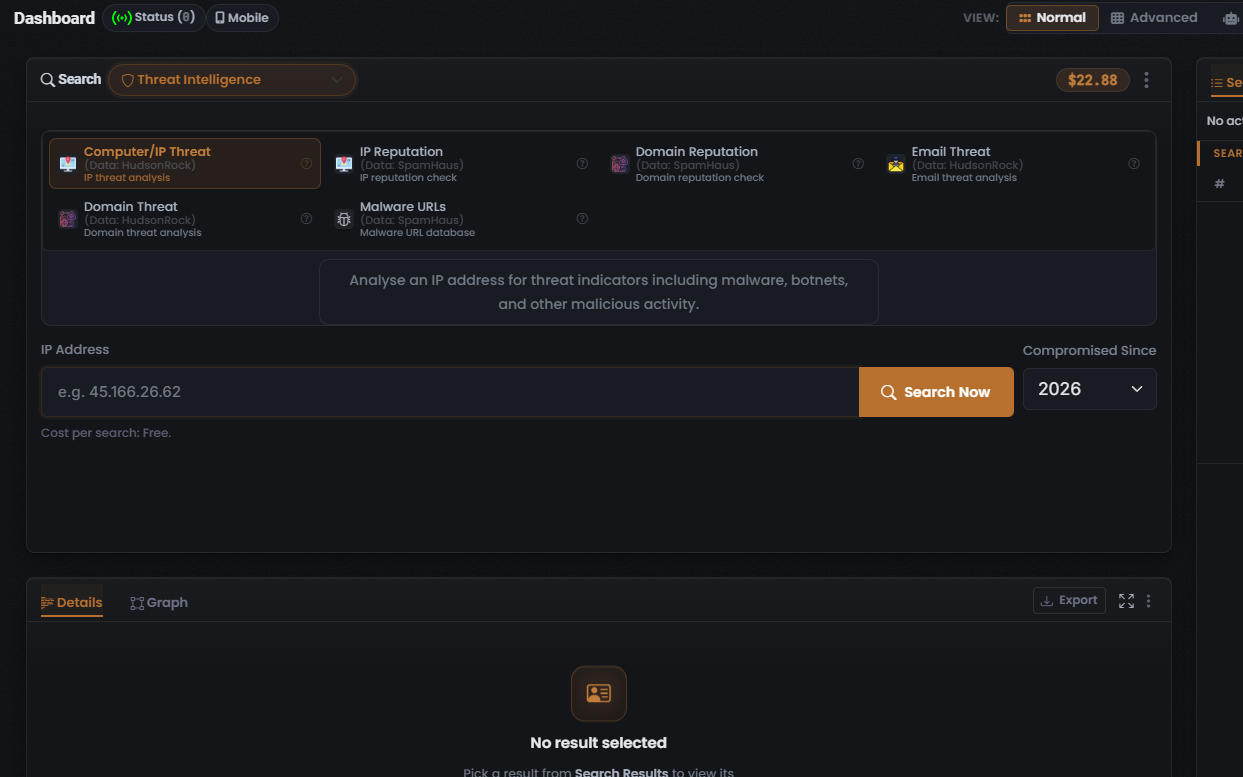Select Computer/IP Threat search type
The width and height of the screenshot is (1243, 777).
(x=185, y=164)
